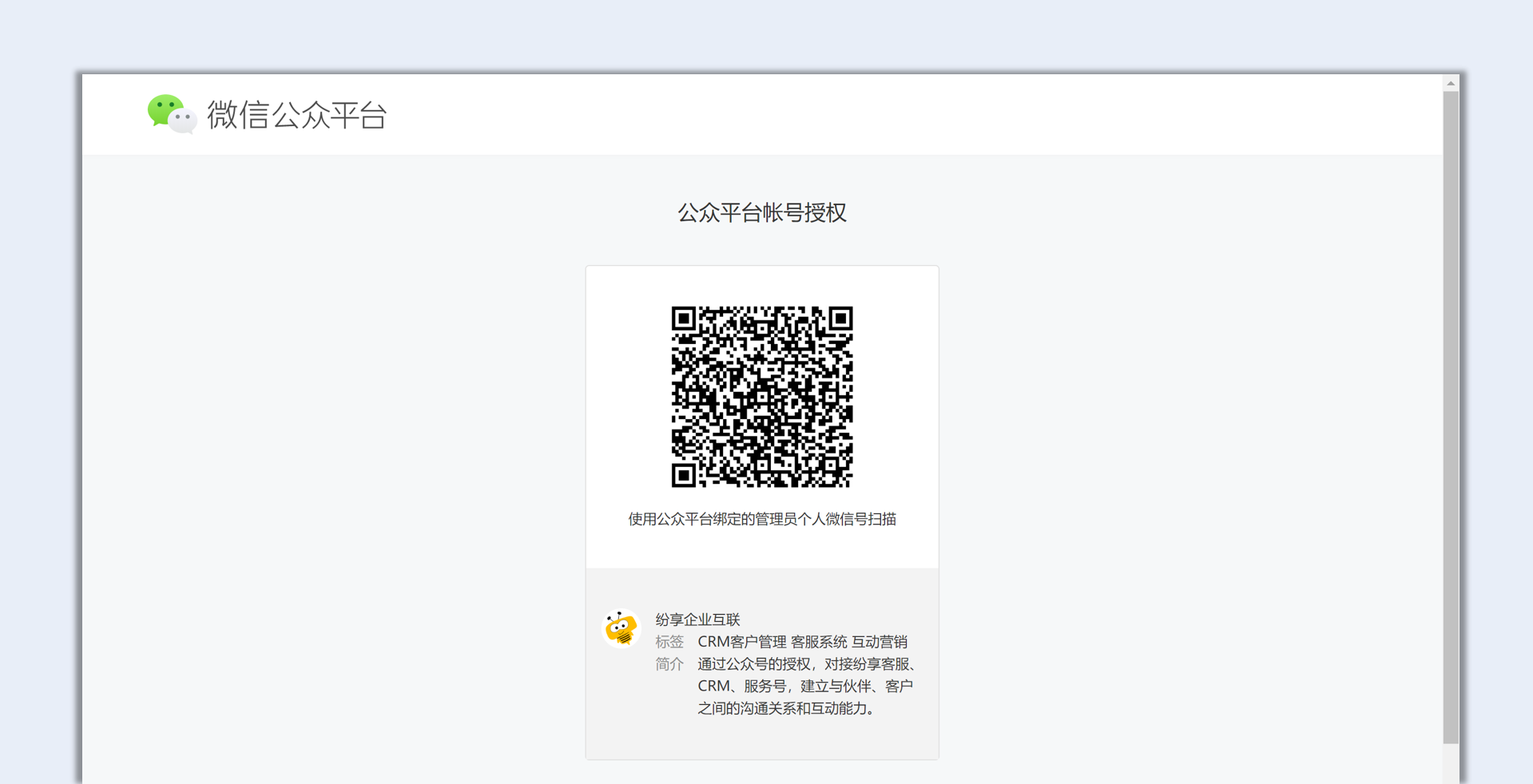Screen dimensions: 1533x784
Task: Click the vertical scrollbar thumb
Action: (1451, 418)
